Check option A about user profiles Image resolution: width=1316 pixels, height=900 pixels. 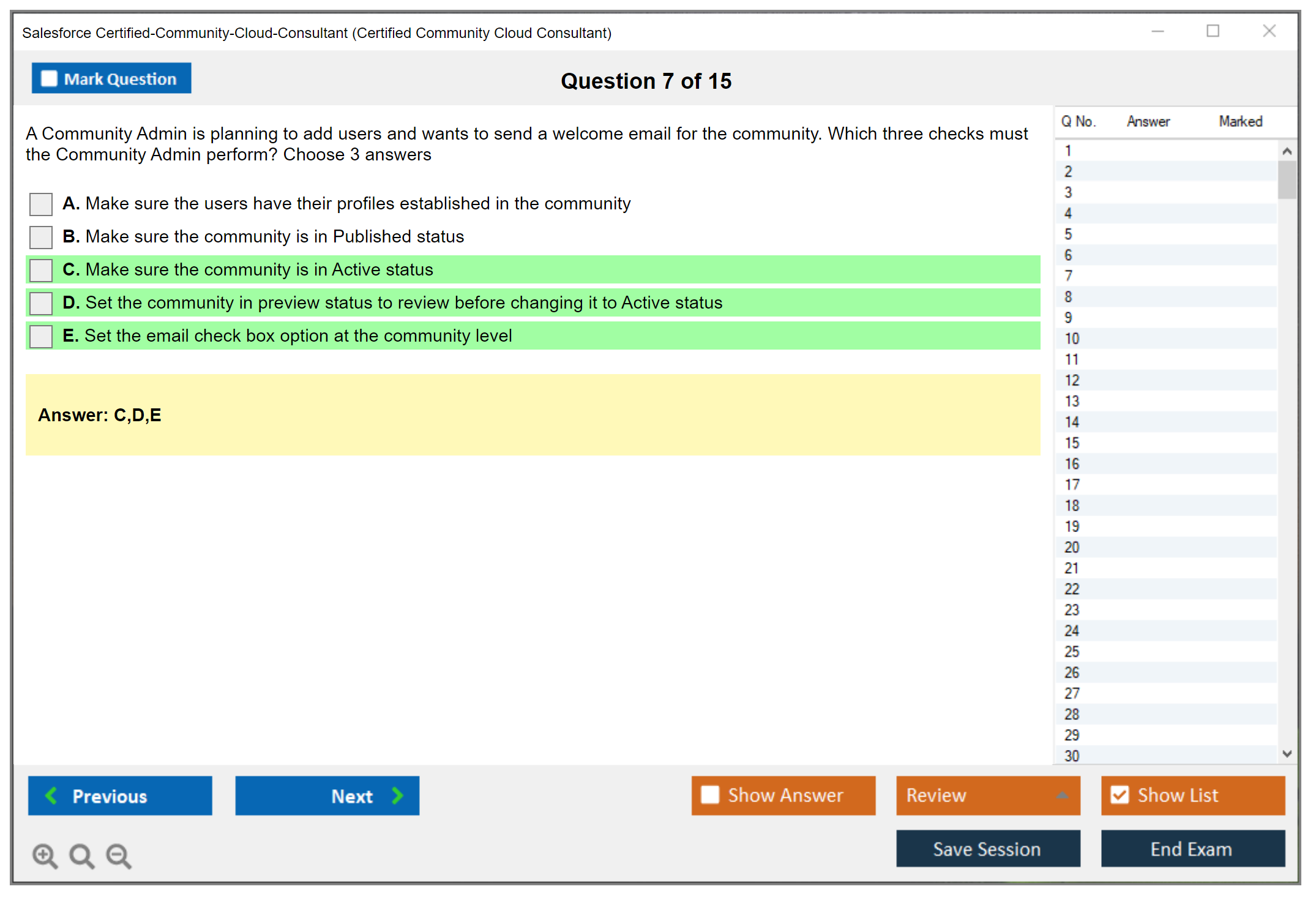[x=41, y=204]
